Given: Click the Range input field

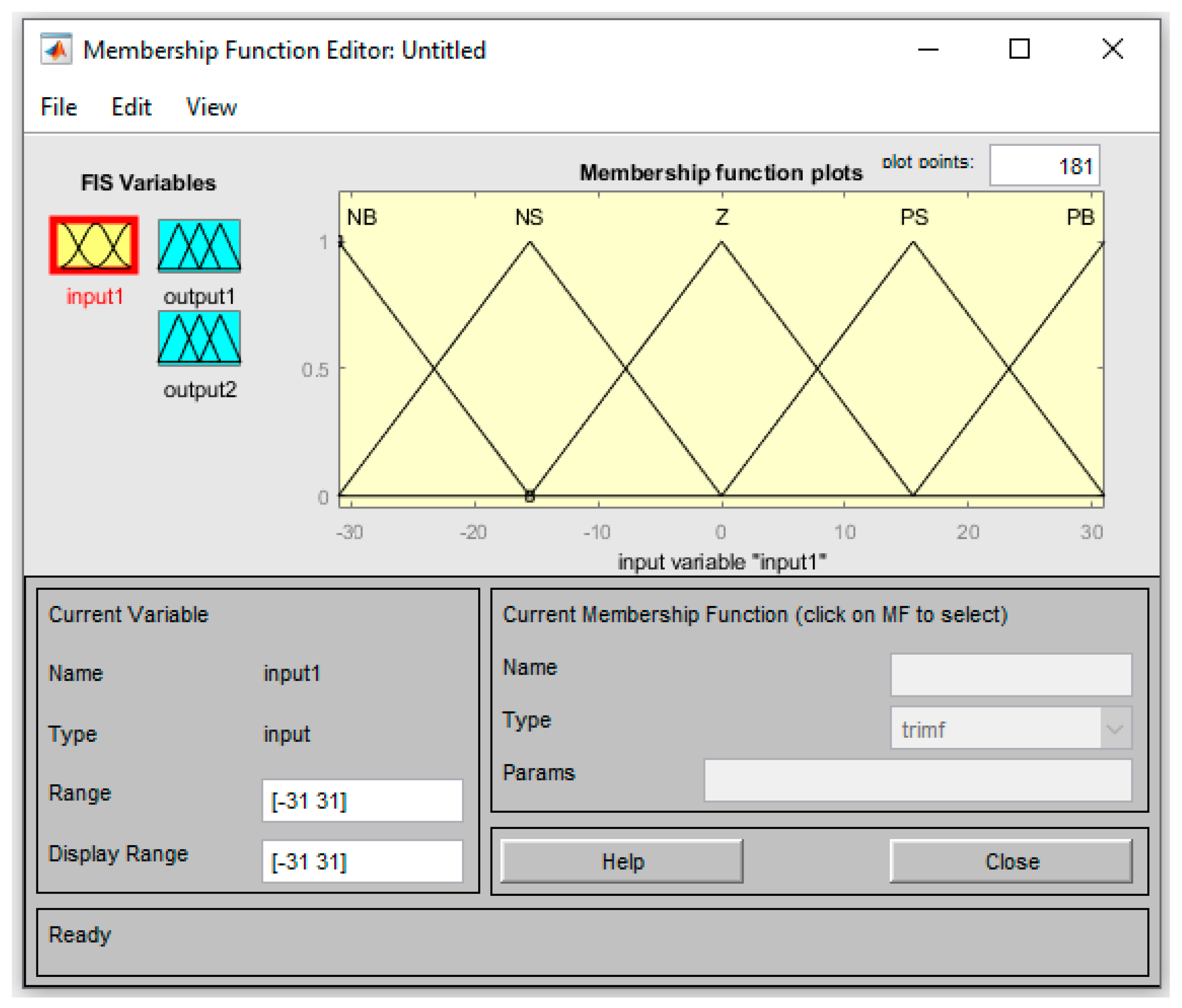Looking at the screenshot, I should (362, 800).
